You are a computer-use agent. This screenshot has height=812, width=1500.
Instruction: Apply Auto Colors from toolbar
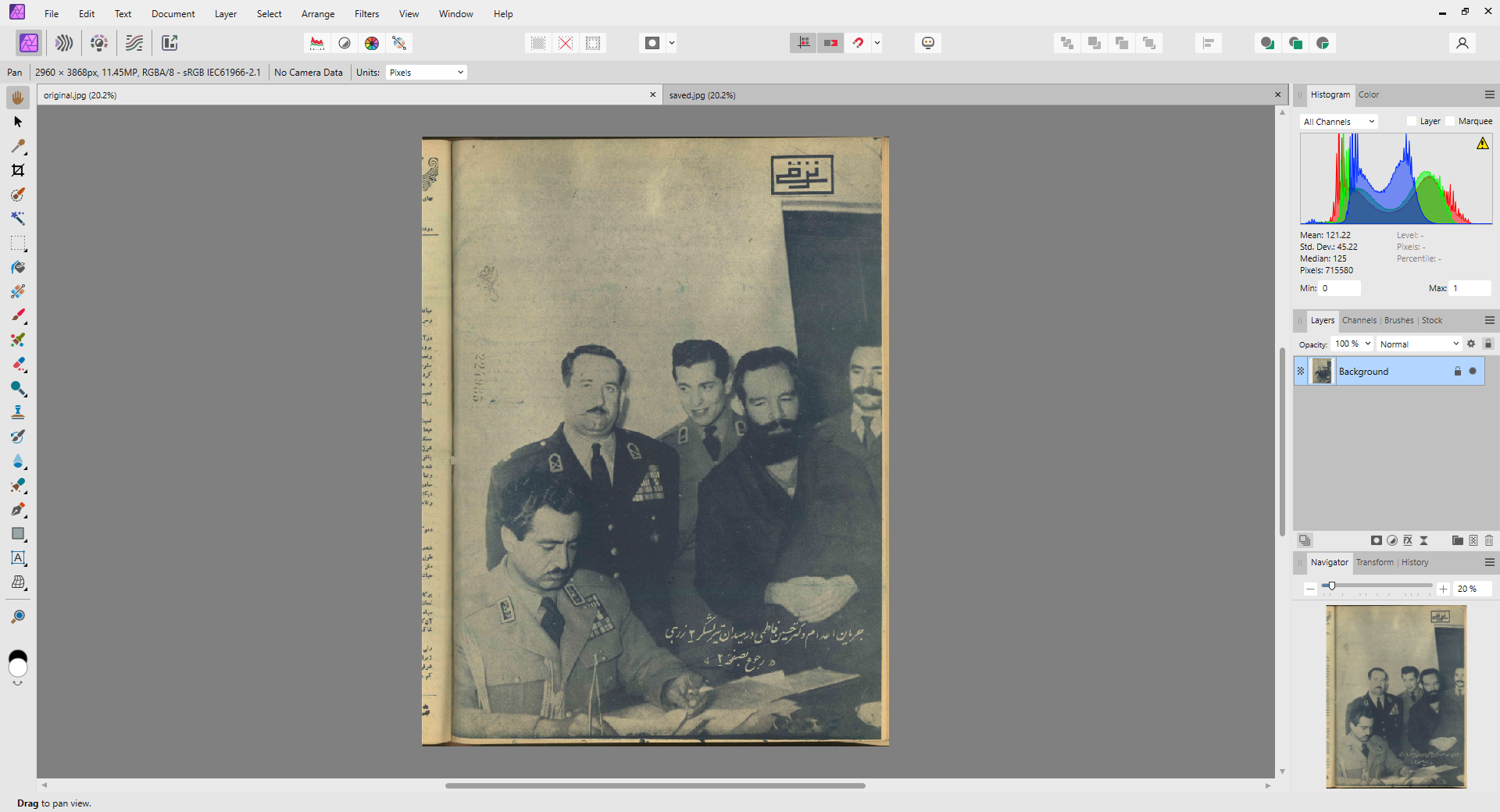point(372,43)
